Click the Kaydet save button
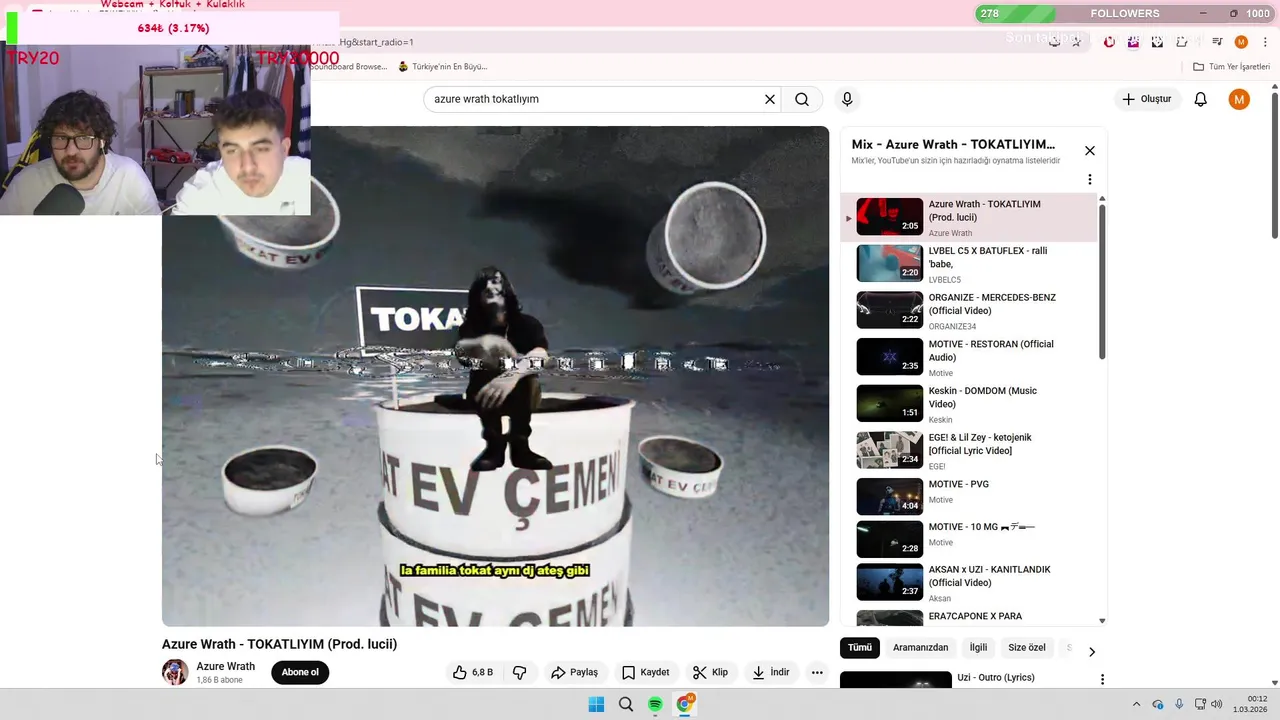Screen dimensions: 1280x720 (x=645, y=672)
